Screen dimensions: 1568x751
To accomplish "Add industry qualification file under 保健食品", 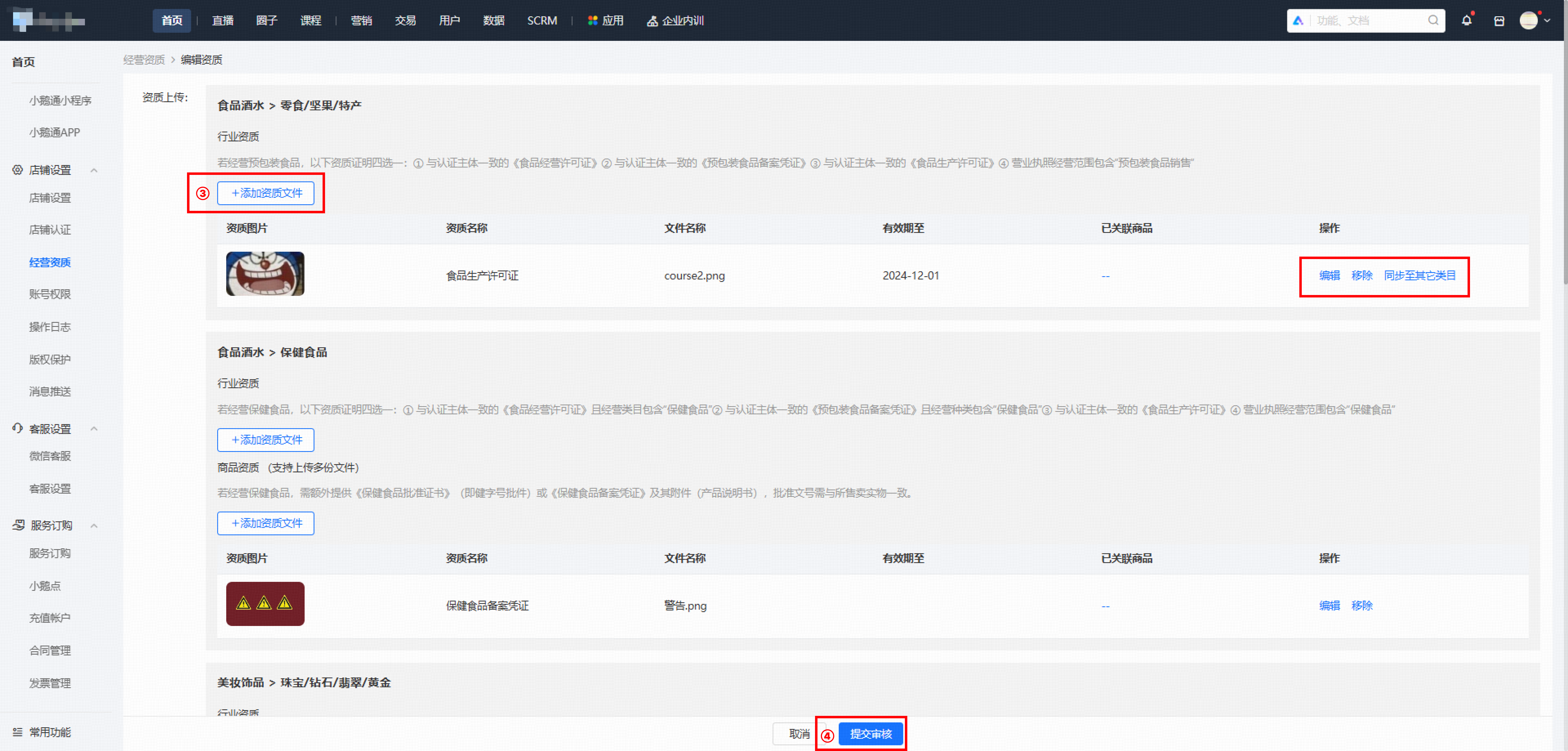I will (x=266, y=440).
